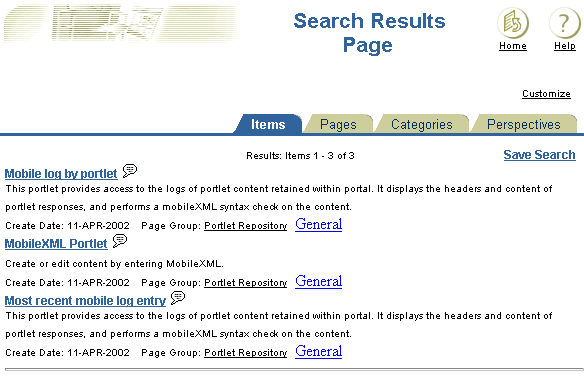Click the Help question mark icon
The image size is (584, 376).
pos(564,23)
